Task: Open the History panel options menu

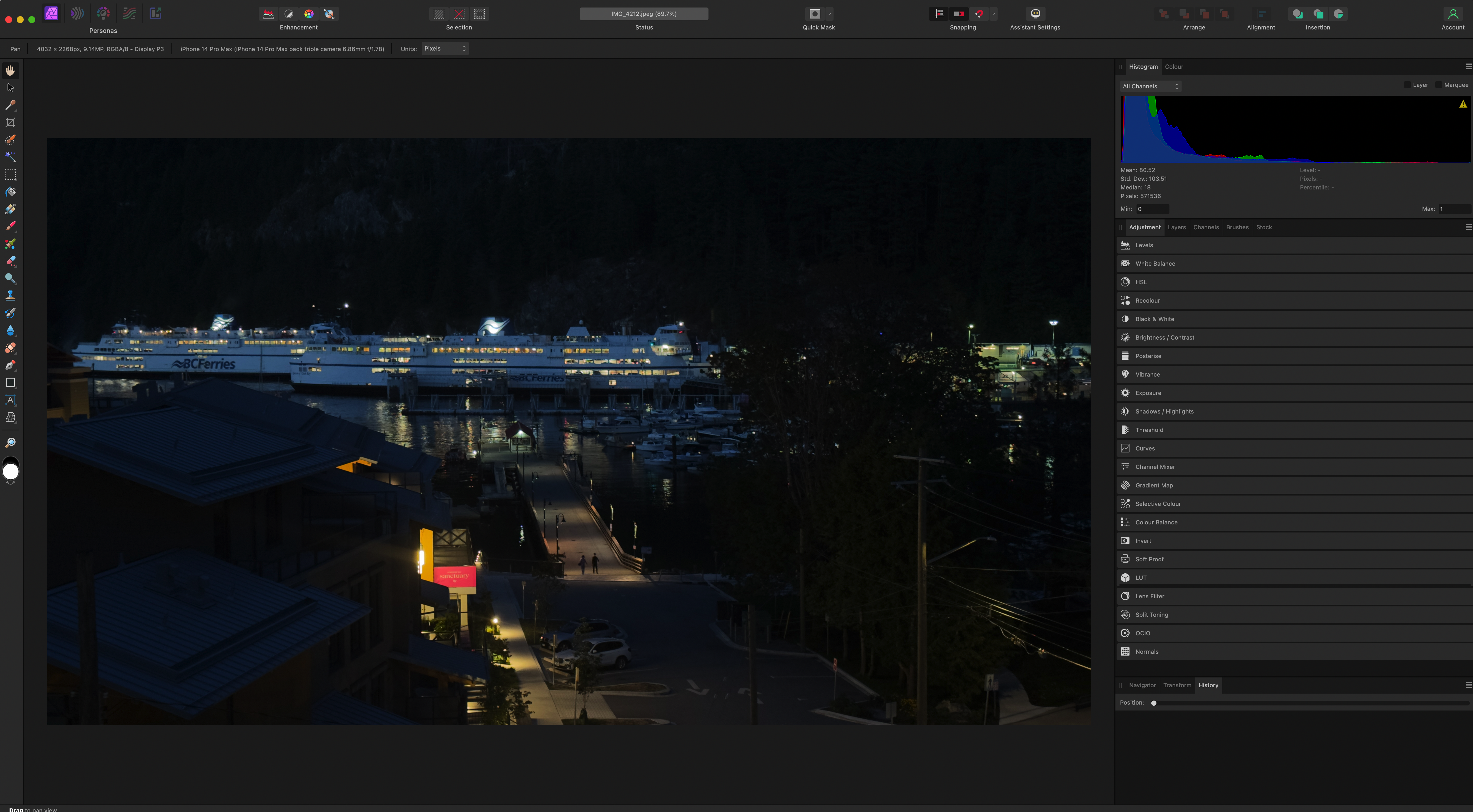Action: (x=1468, y=685)
